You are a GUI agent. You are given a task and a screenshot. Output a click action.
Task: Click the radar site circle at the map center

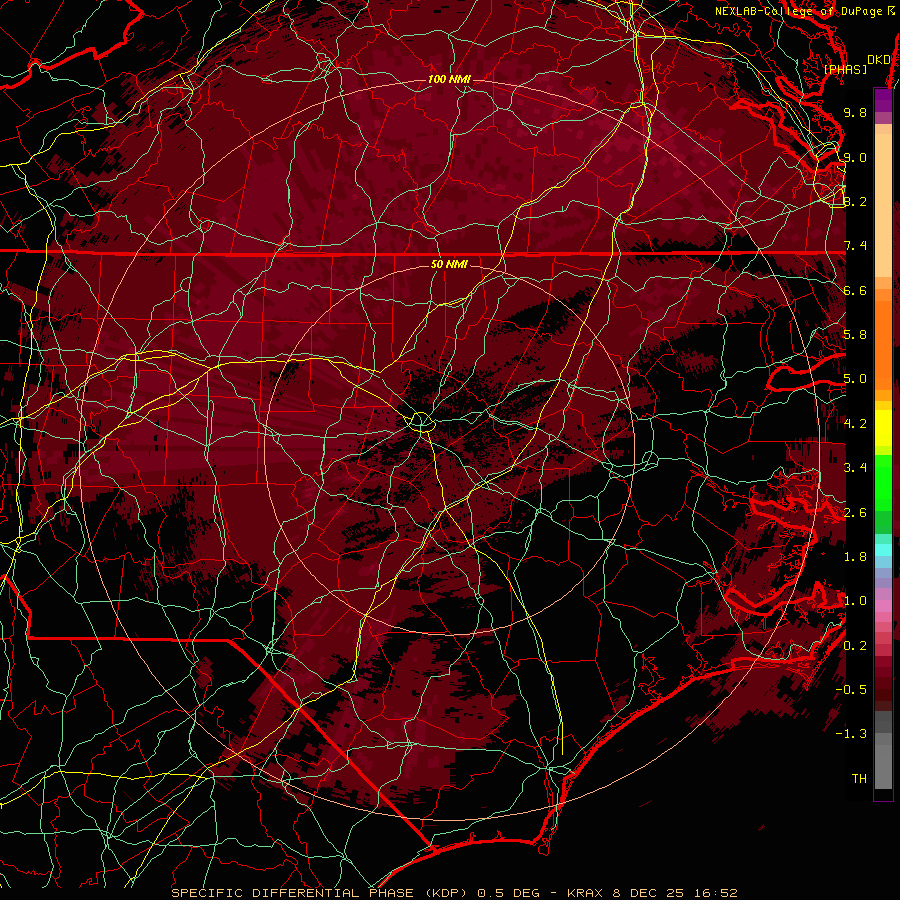coord(421,422)
